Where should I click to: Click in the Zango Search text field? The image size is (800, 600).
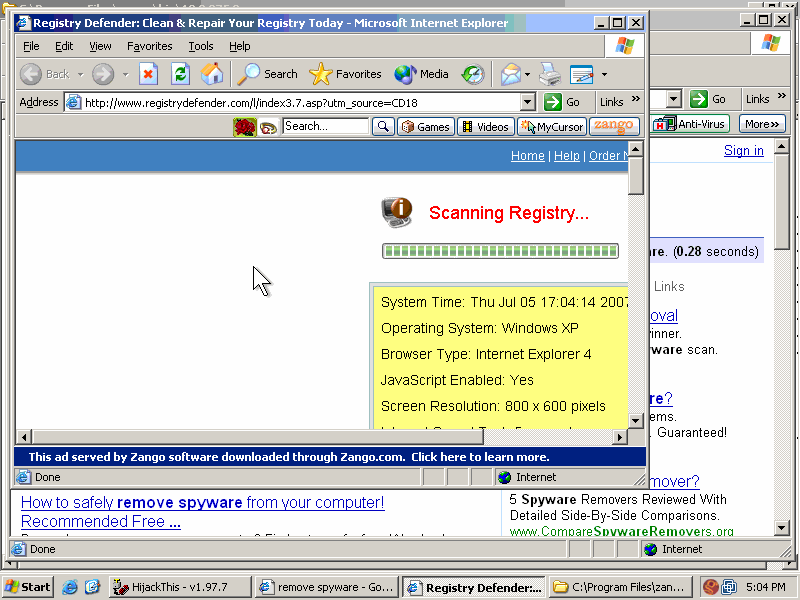click(326, 127)
